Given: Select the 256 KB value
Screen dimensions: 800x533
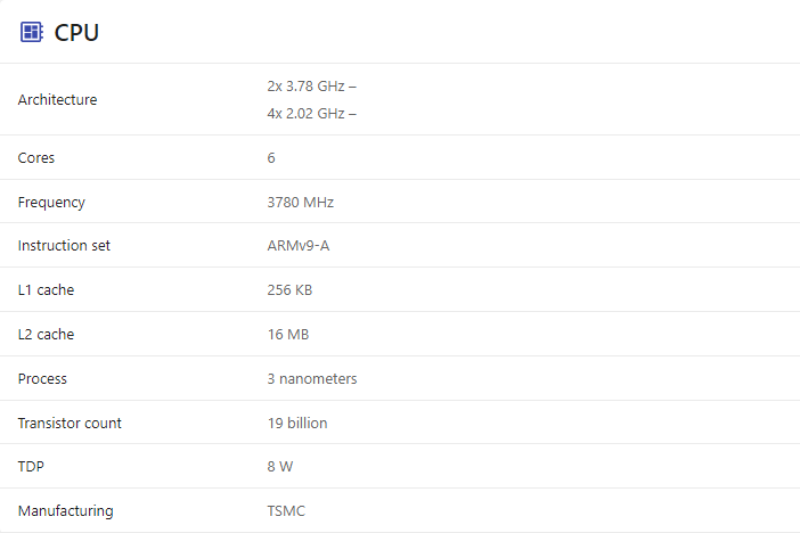Looking at the screenshot, I should (290, 290).
